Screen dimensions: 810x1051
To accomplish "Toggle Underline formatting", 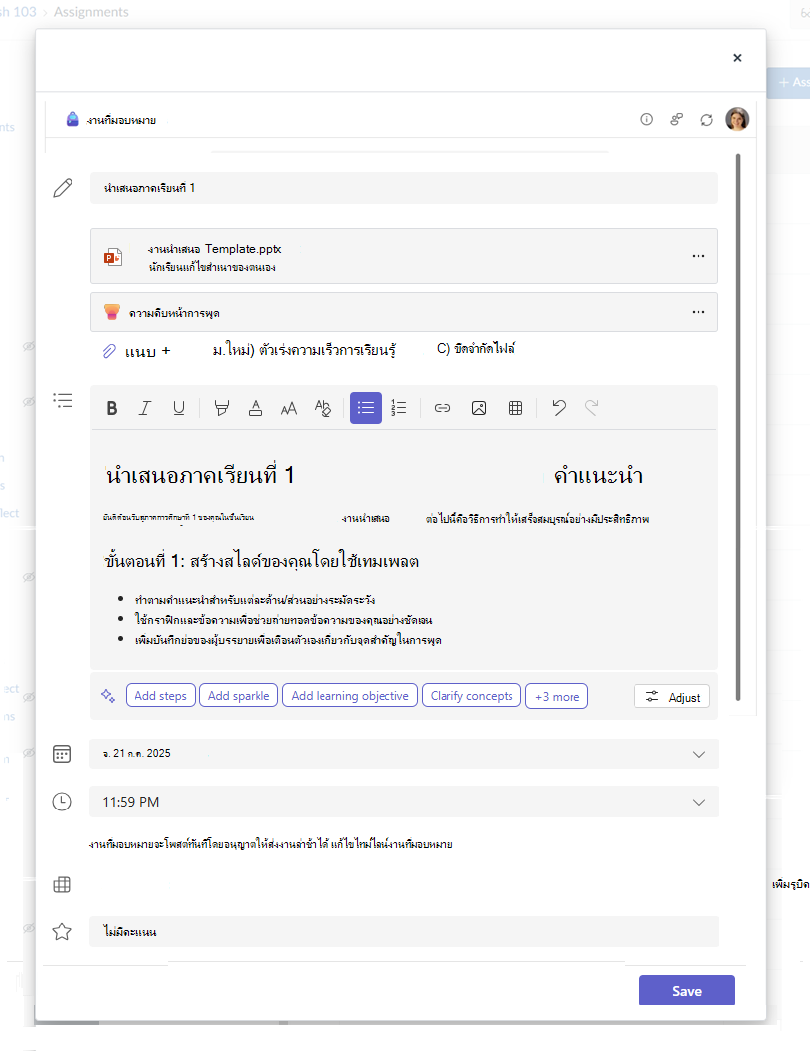I will pos(178,408).
